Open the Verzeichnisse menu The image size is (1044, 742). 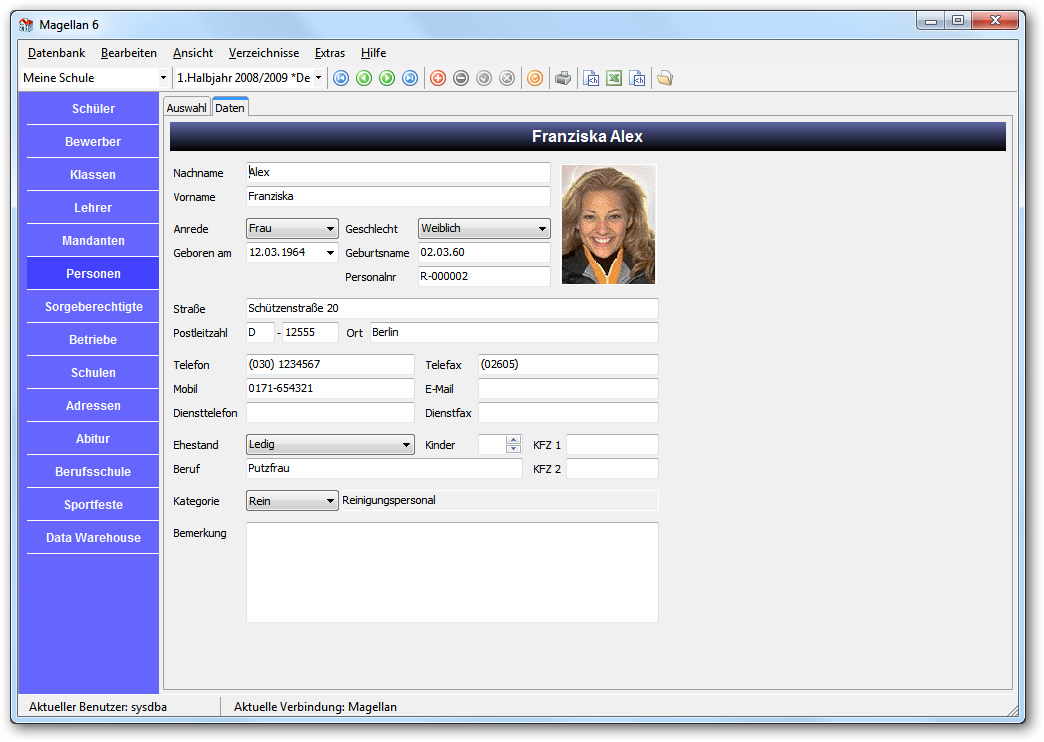click(x=264, y=53)
